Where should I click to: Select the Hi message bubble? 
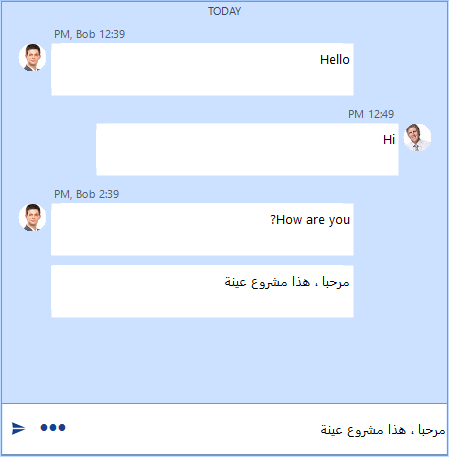click(247, 149)
